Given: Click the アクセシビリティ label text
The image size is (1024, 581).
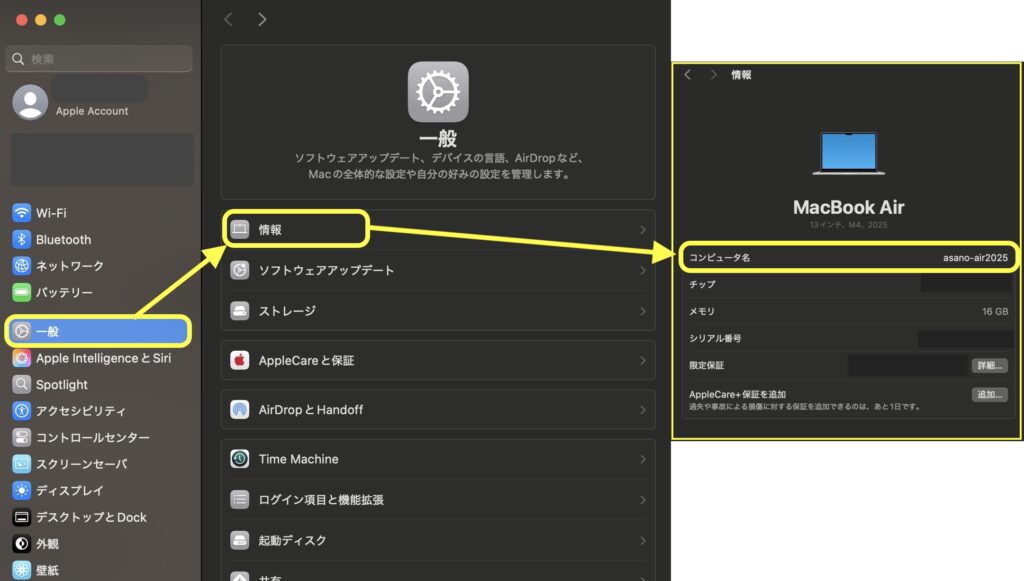Looking at the screenshot, I should click(80, 411).
